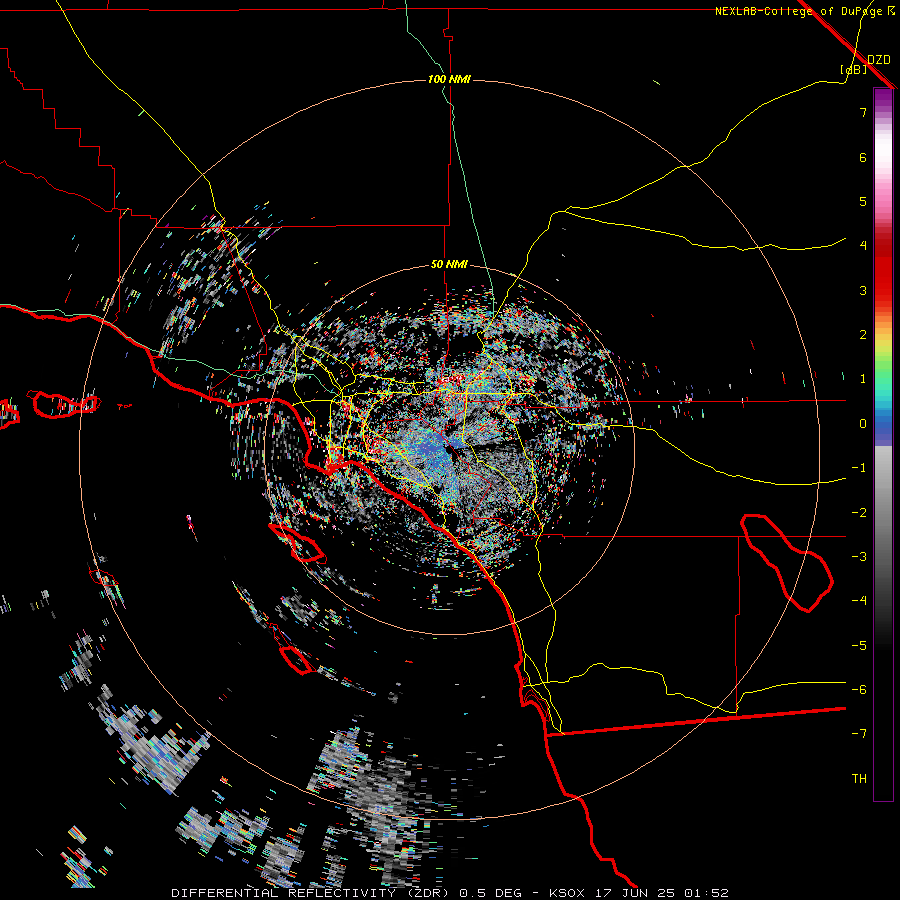This screenshot has height=900, width=900.
Task: Click the -3 value on the color scale
Action: point(859,557)
